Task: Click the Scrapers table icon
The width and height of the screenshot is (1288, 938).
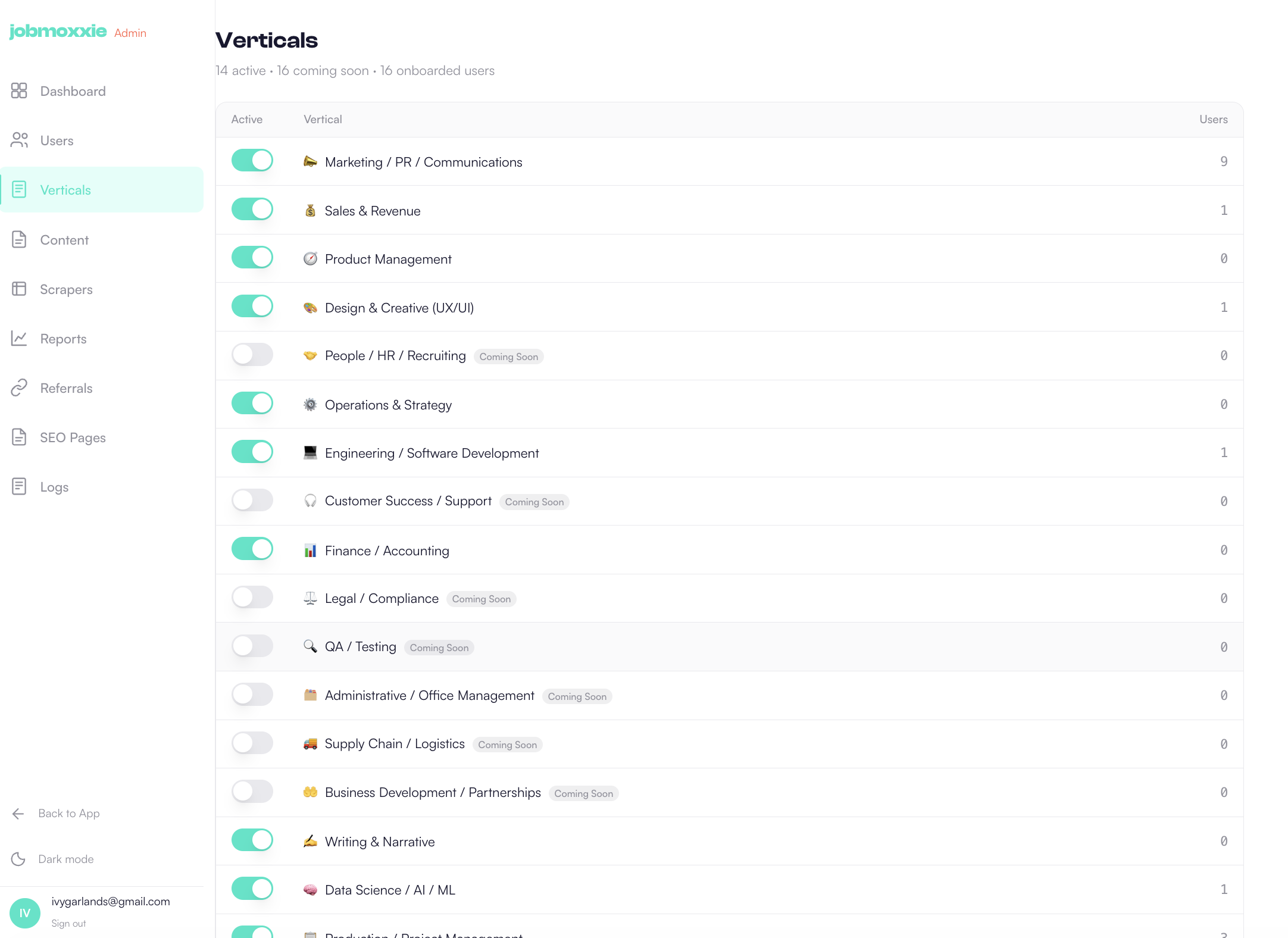Action: tap(19, 289)
